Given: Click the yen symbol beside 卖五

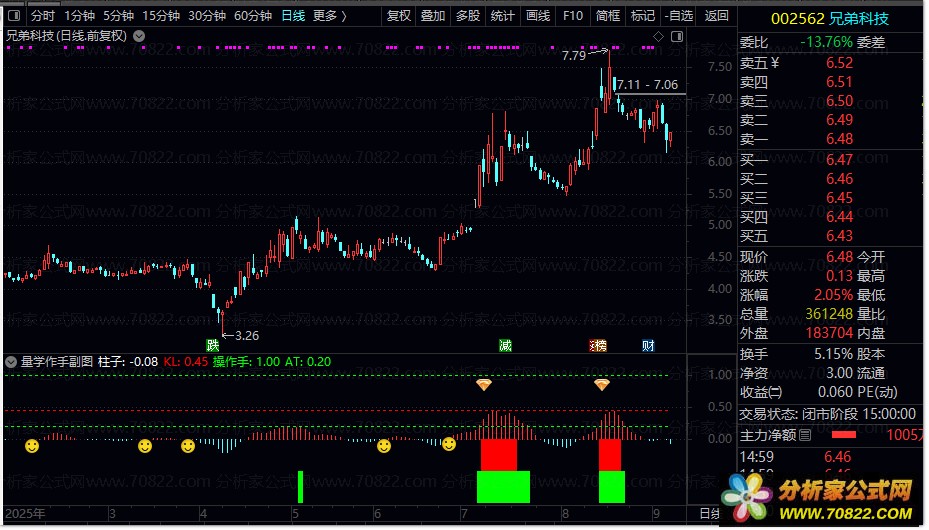Looking at the screenshot, I should pos(775,63).
